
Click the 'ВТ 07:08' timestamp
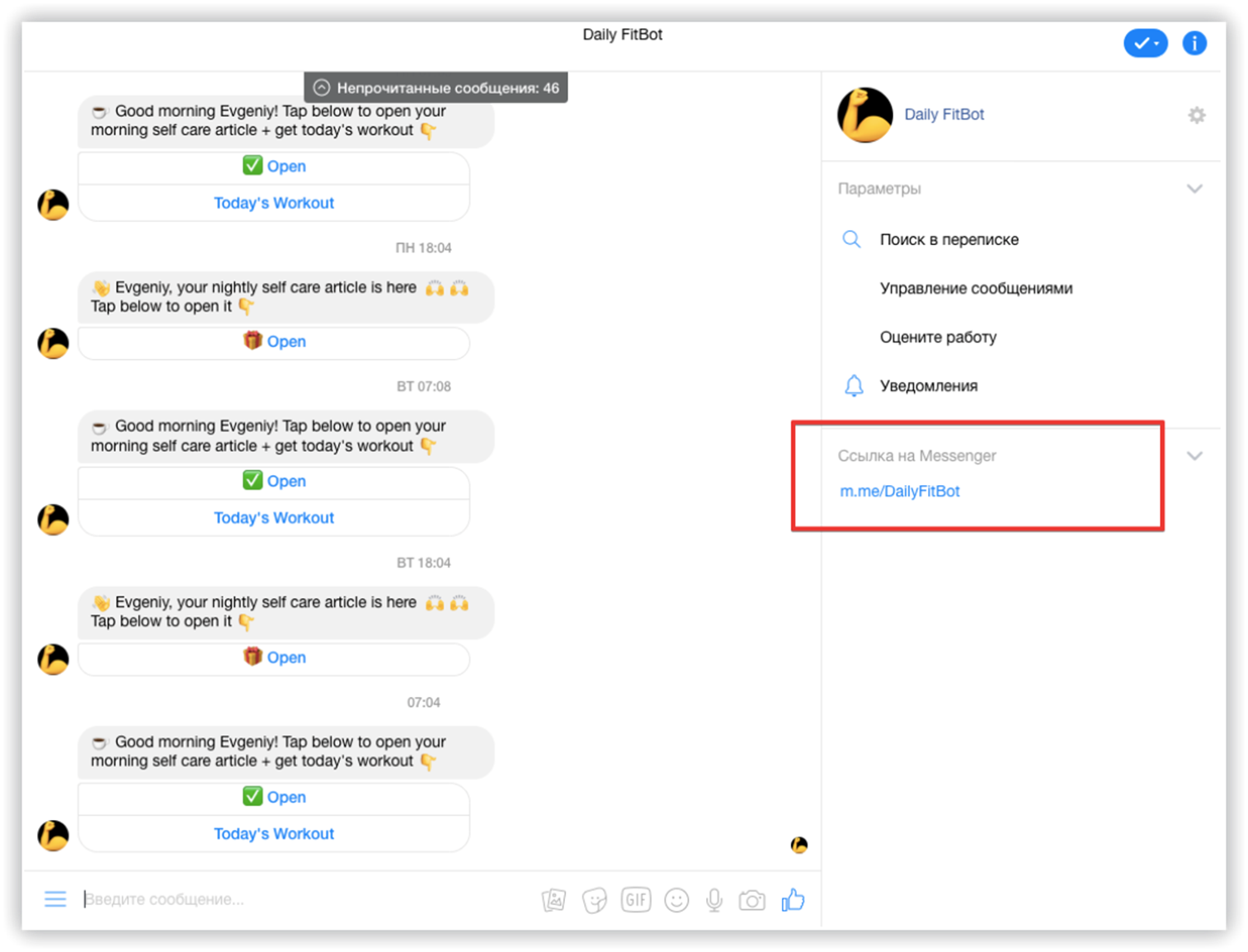pos(423,386)
